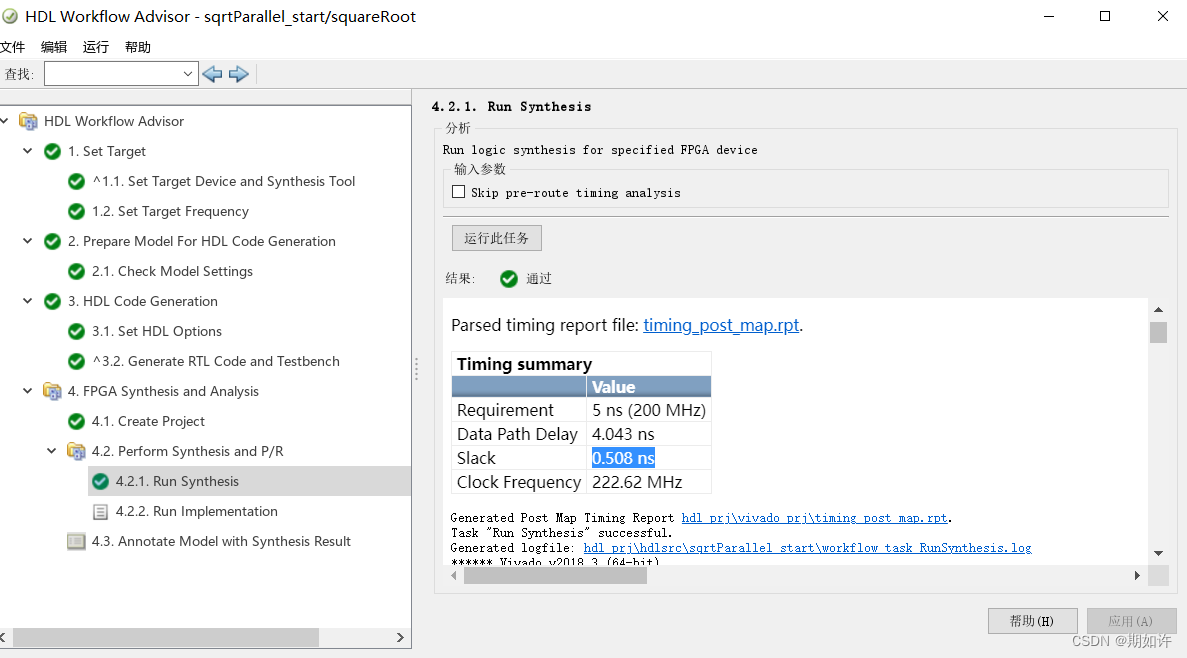
Task: Click the check mark icon on 2.1 Check Model Settings
Action: point(76,271)
